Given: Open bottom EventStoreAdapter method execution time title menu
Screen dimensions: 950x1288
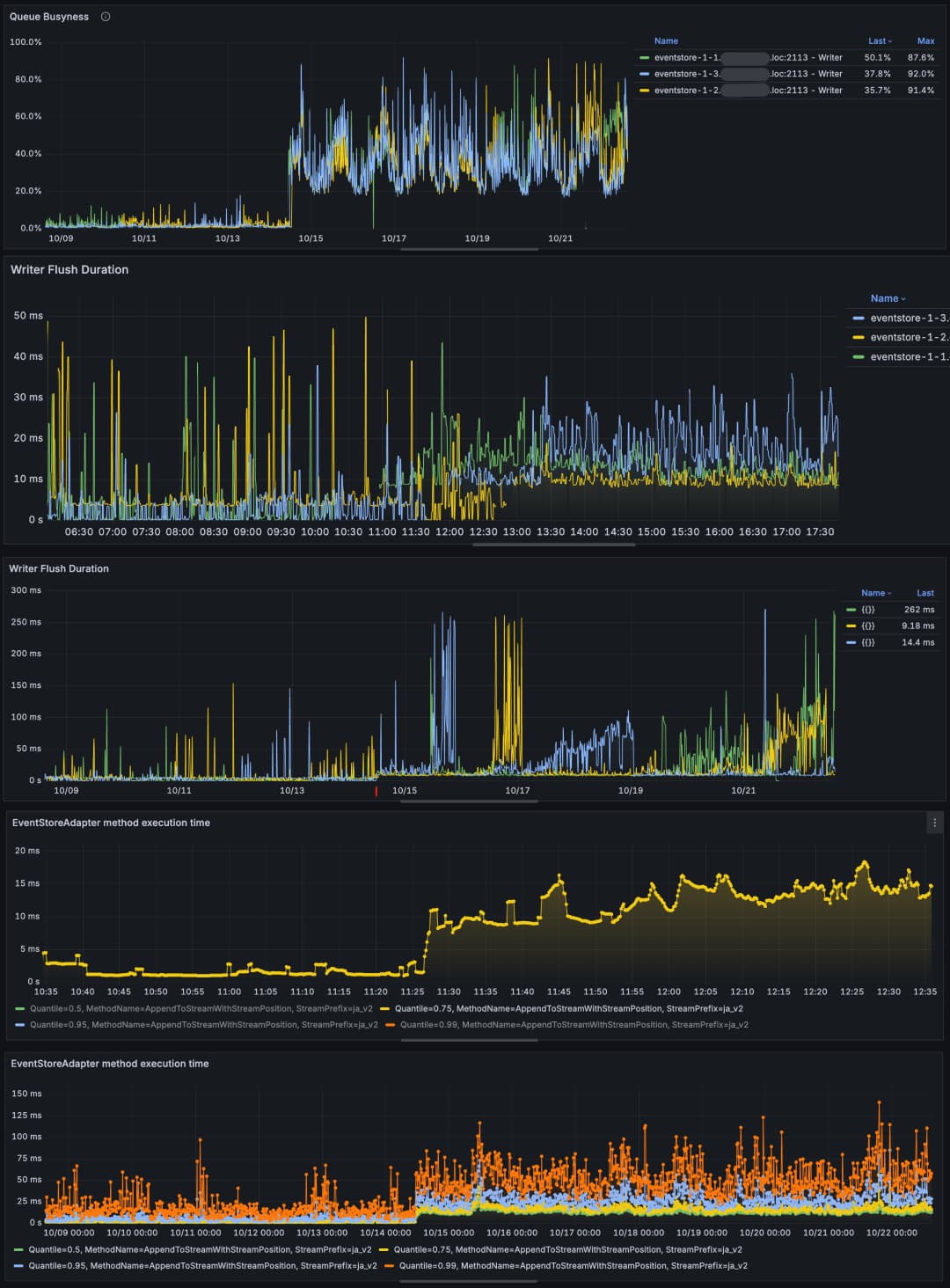Looking at the screenshot, I should [x=110, y=1064].
